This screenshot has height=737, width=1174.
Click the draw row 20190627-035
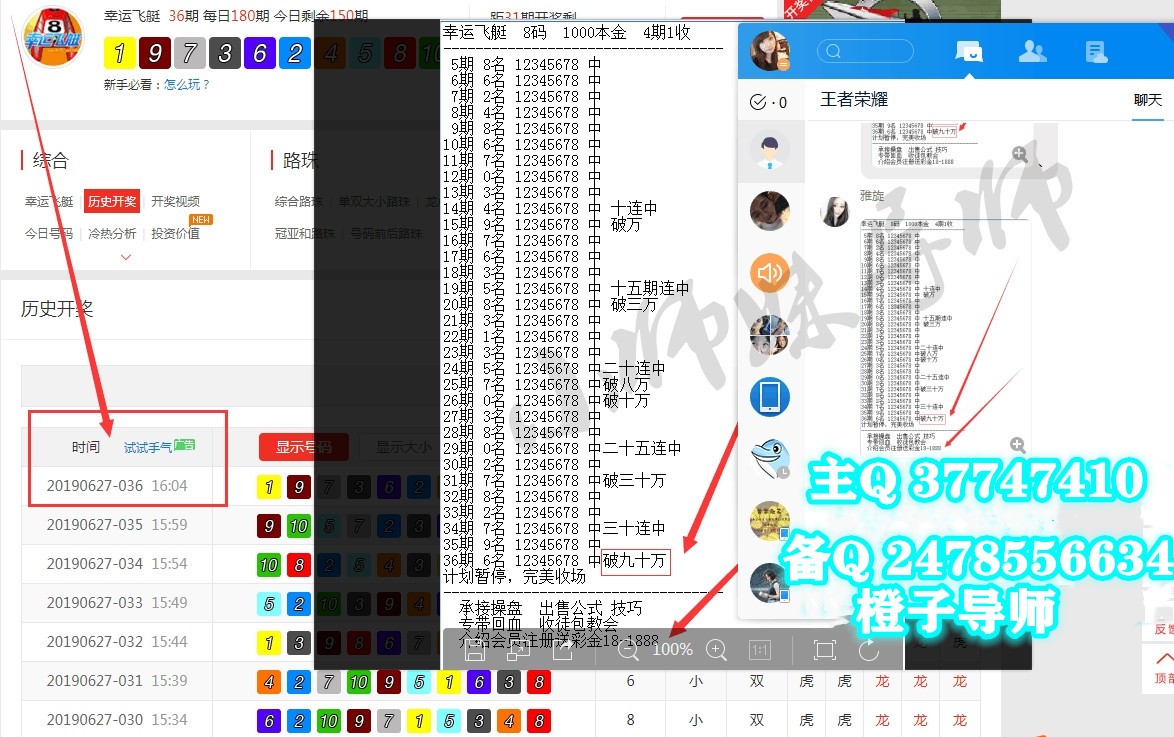coord(117,524)
